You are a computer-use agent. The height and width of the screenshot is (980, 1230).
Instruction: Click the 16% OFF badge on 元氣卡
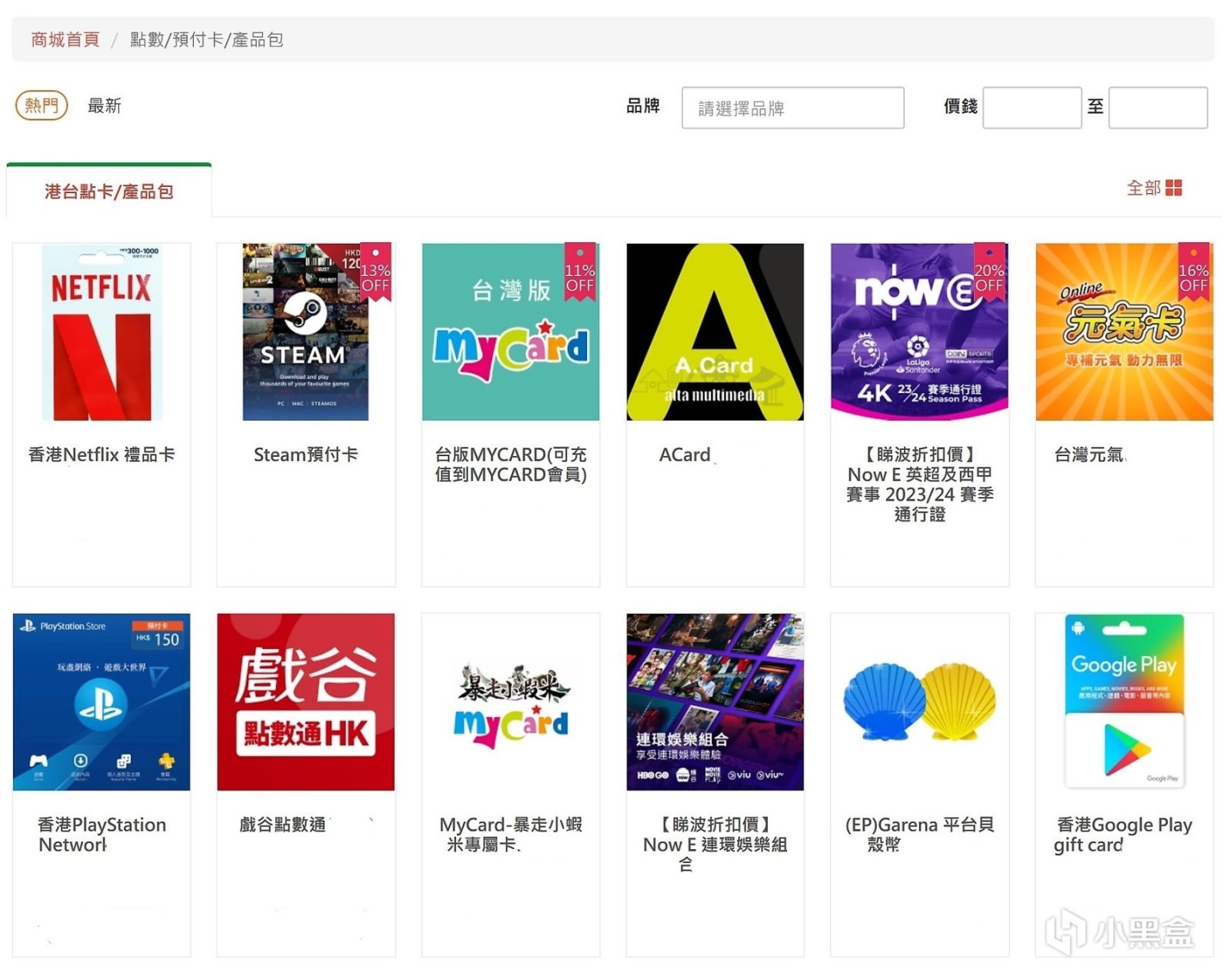(x=1194, y=273)
